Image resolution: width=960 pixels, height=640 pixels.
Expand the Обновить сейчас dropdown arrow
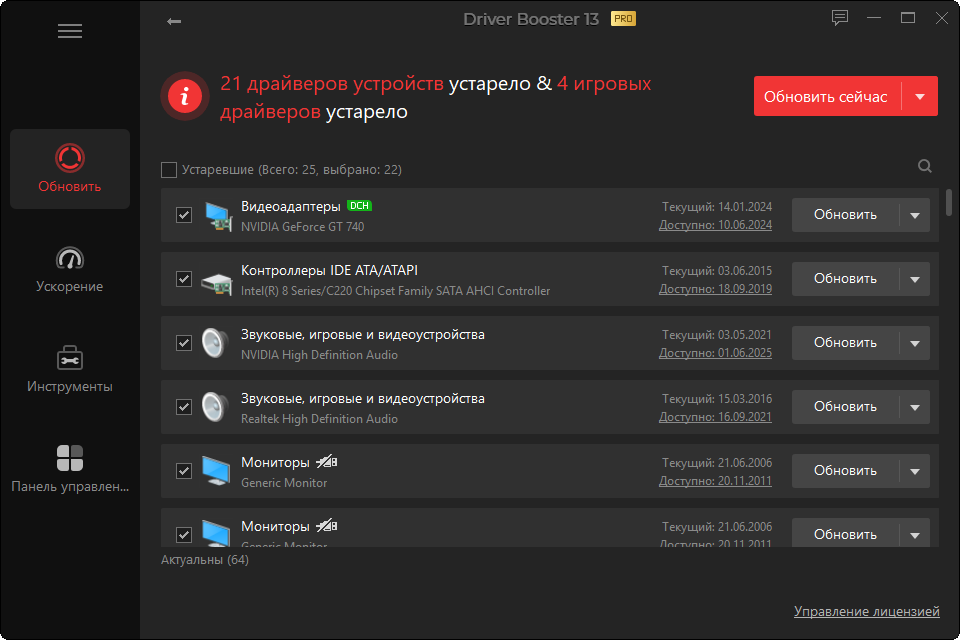920,96
